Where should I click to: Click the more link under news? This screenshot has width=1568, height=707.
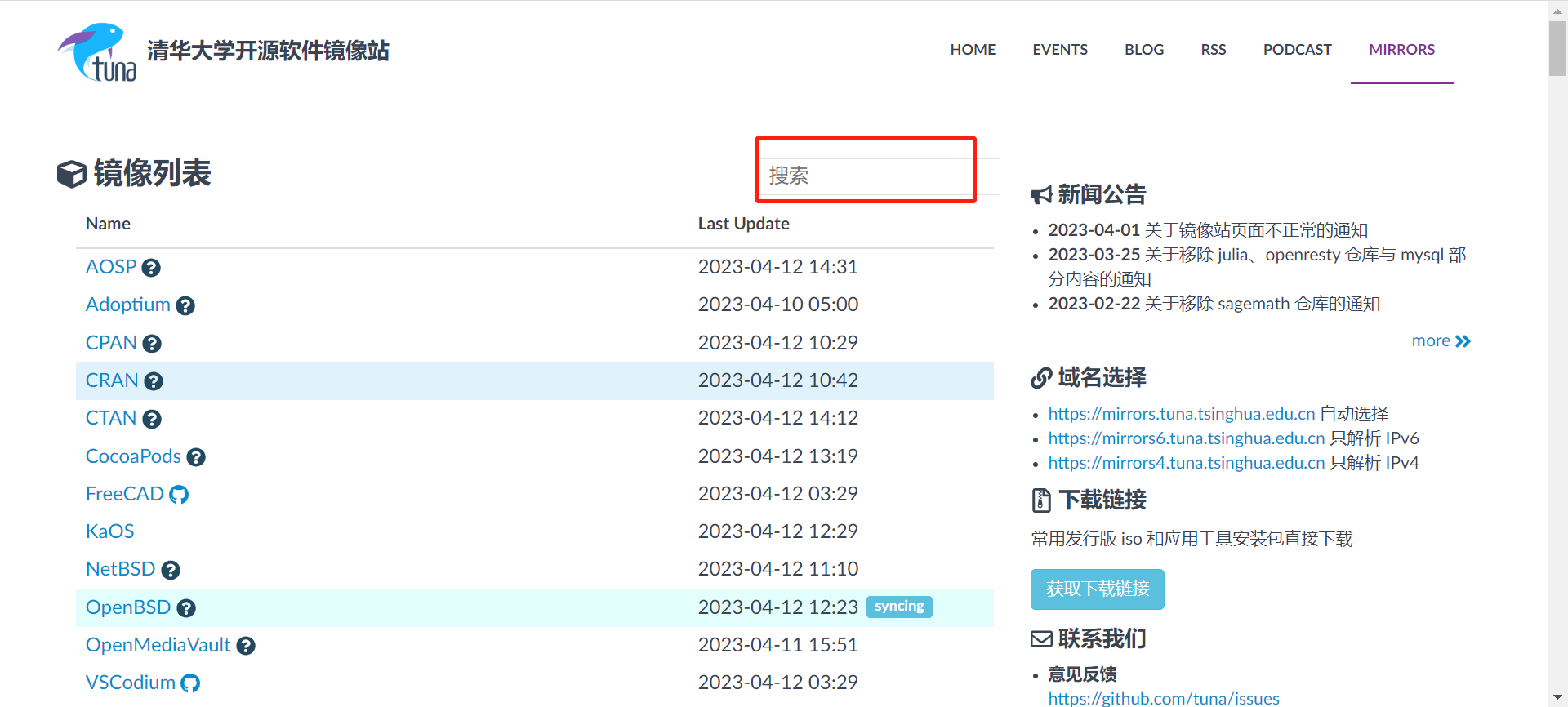(x=1441, y=341)
